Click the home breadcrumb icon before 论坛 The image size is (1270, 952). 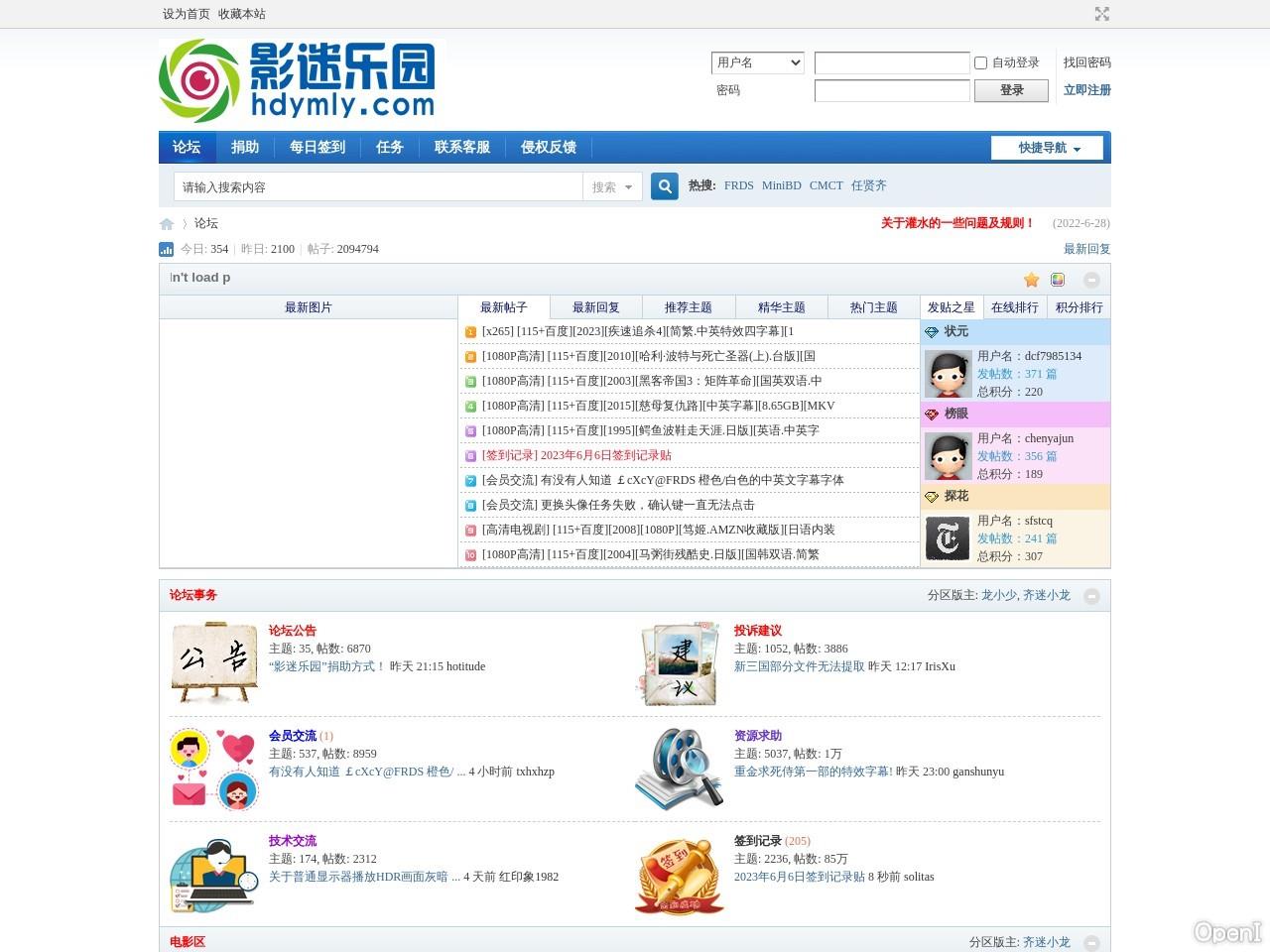point(167,223)
